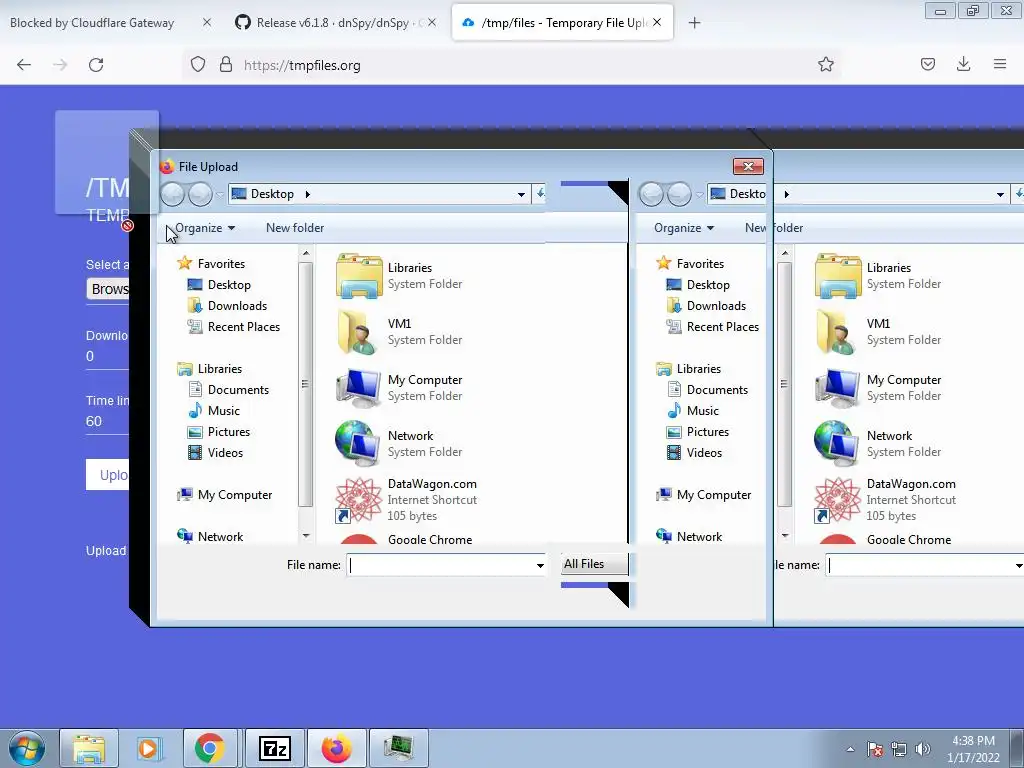Open All Files type filter dropdown
The image size is (1024, 768).
(x=594, y=564)
